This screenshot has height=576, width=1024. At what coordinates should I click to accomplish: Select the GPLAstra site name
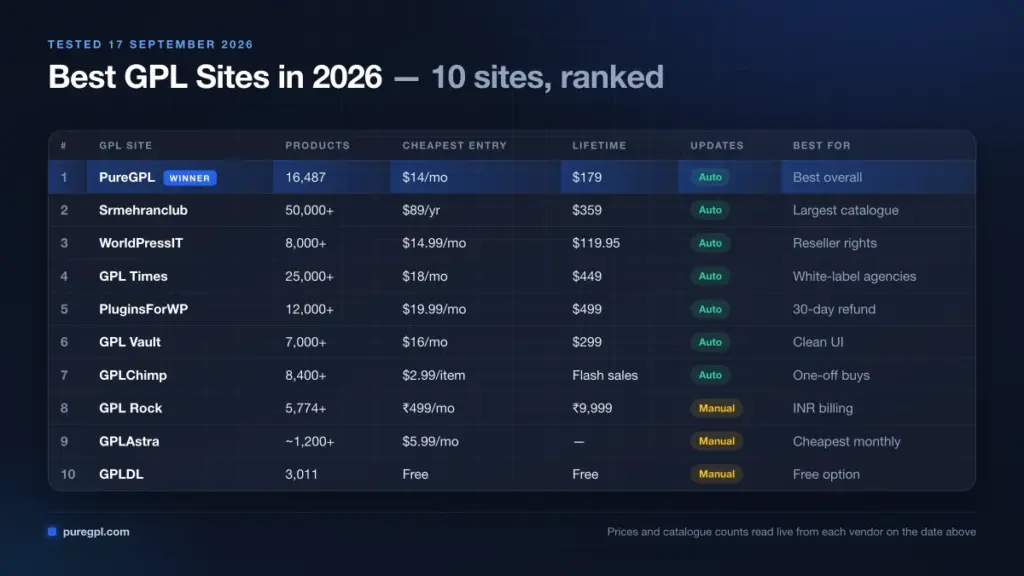(129, 441)
